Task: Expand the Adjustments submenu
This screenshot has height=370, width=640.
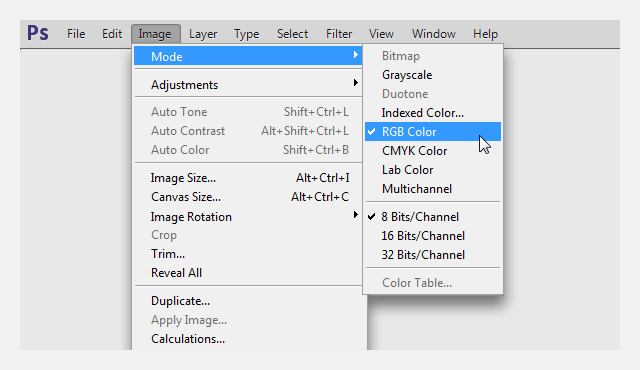Action: click(x=248, y=84)
